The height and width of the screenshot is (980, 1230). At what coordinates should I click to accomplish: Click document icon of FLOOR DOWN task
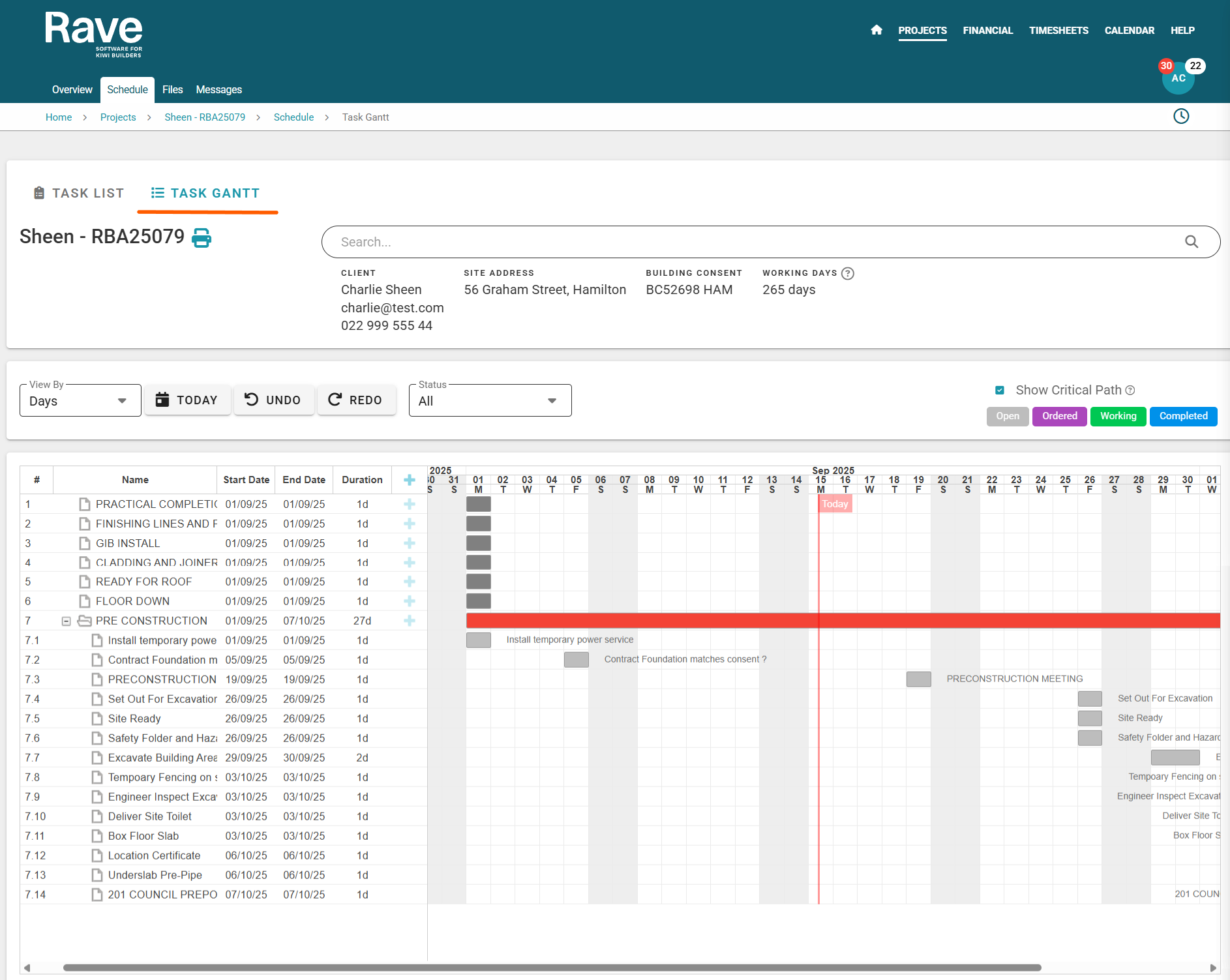coord(85,601)
